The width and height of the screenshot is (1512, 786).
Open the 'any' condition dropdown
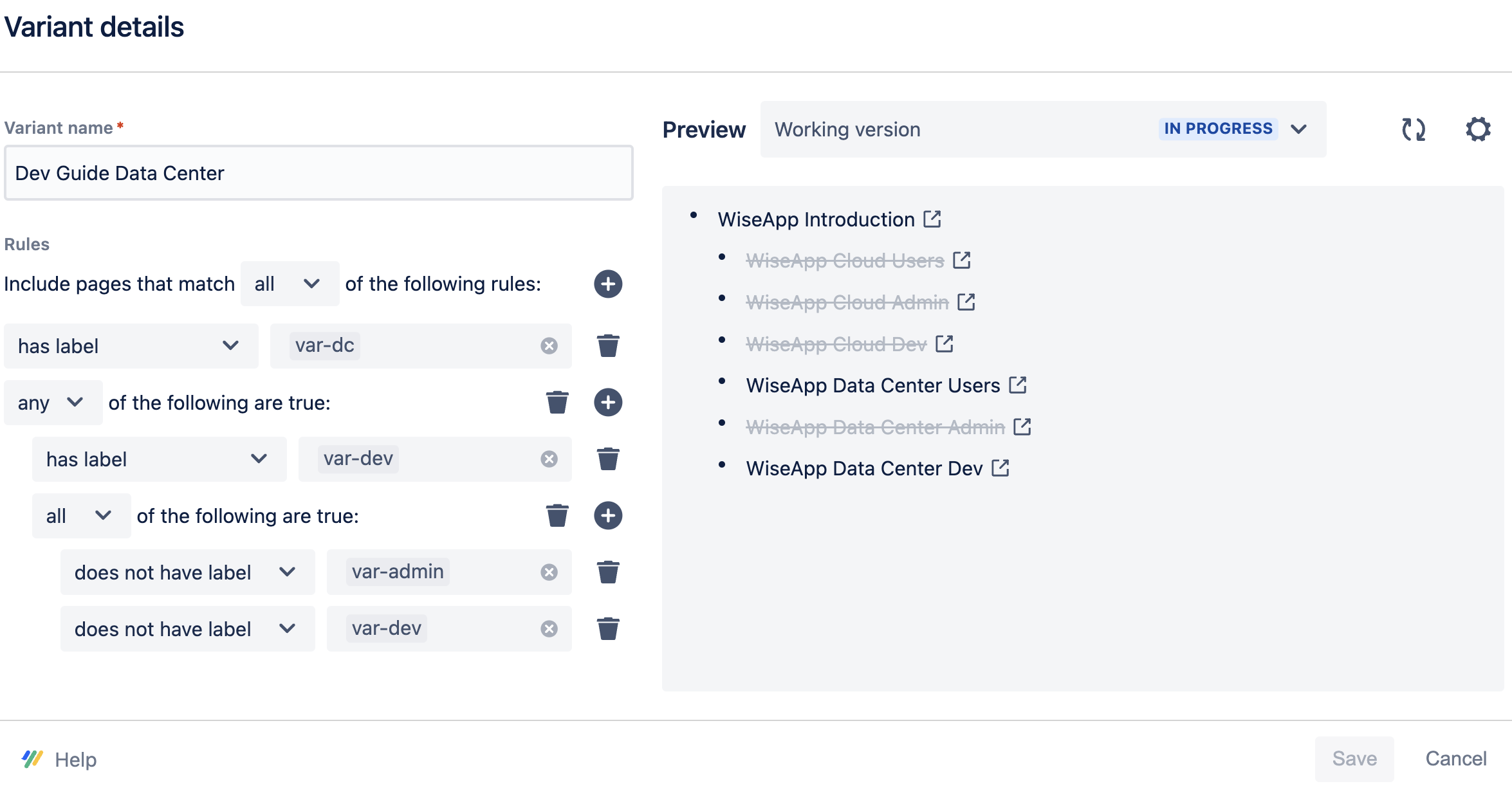coord(53,403)
